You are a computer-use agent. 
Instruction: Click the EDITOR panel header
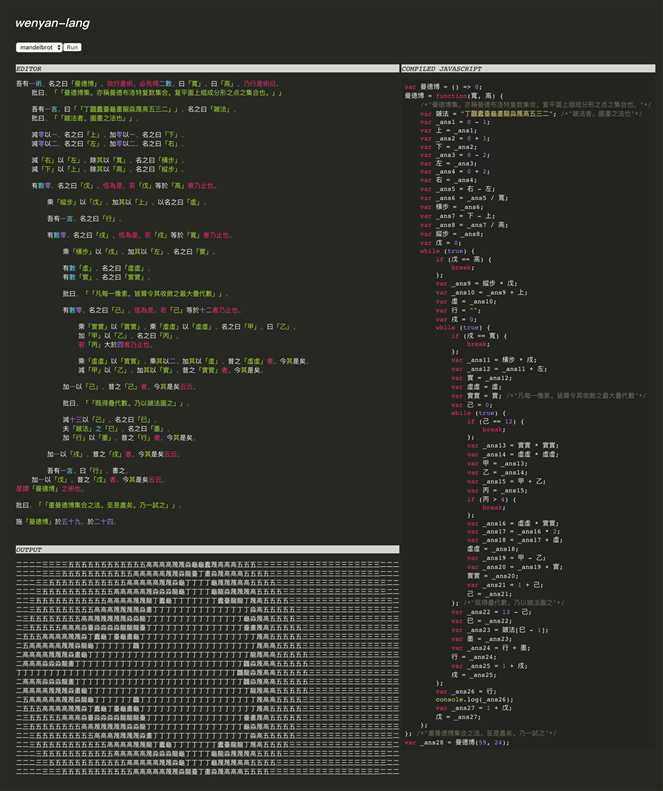[x=207, y=68]
